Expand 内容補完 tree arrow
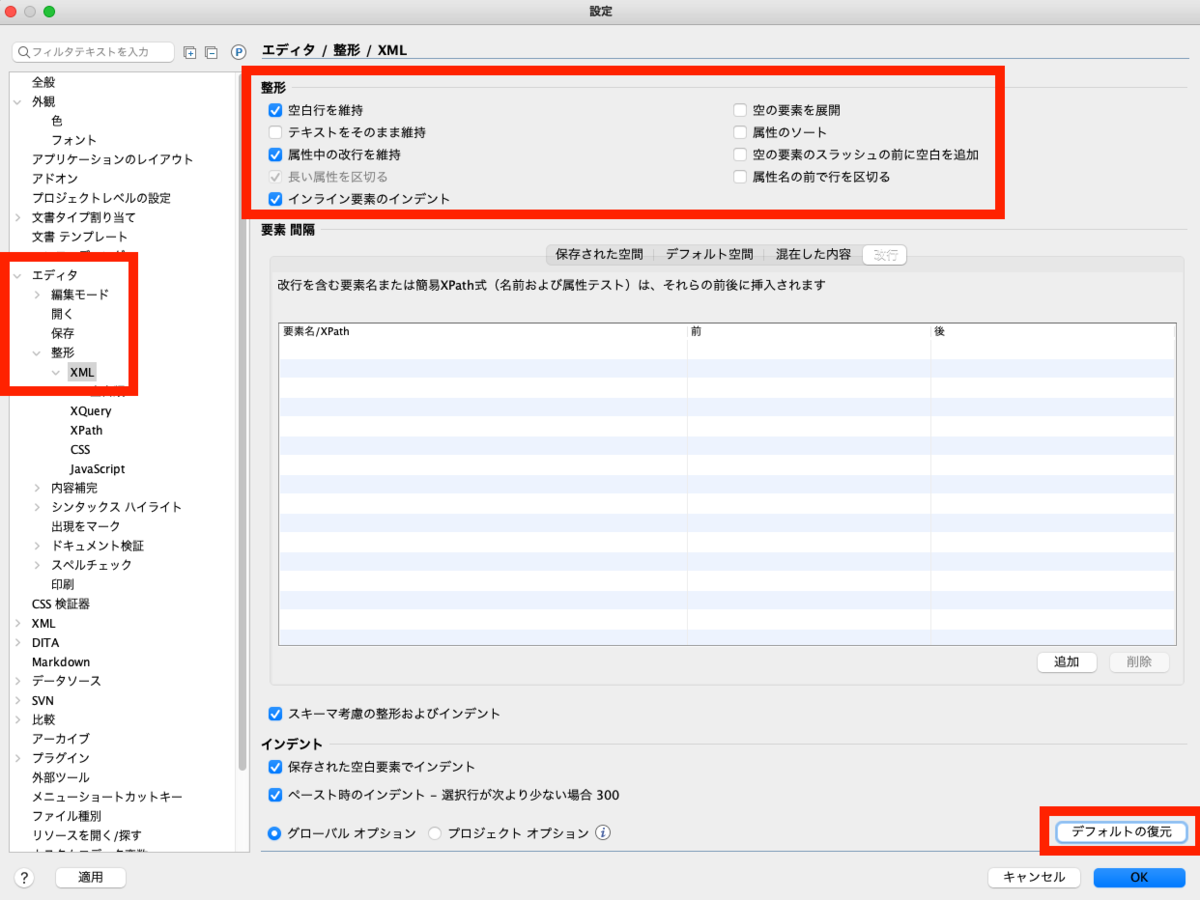 pyautogui.click(x=37, y=488)
